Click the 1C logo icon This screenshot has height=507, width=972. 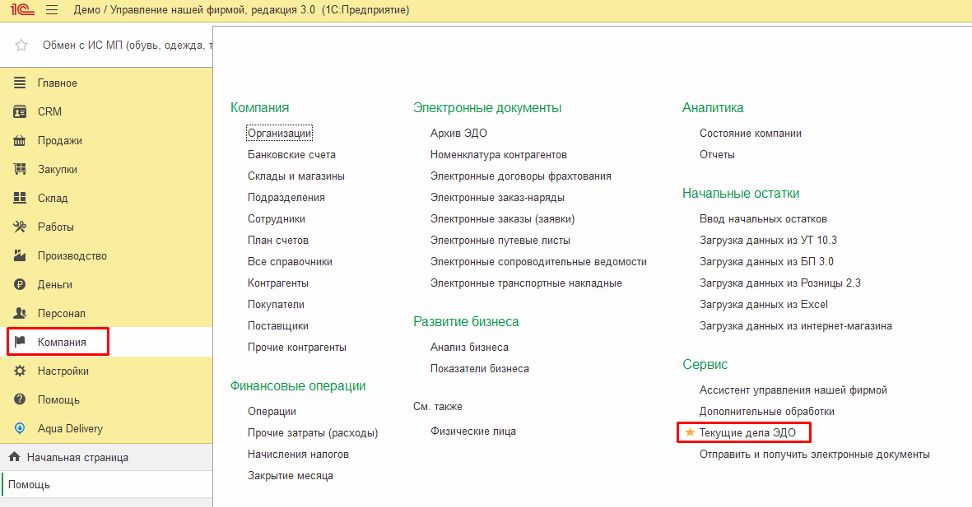(x=22, y=10)
